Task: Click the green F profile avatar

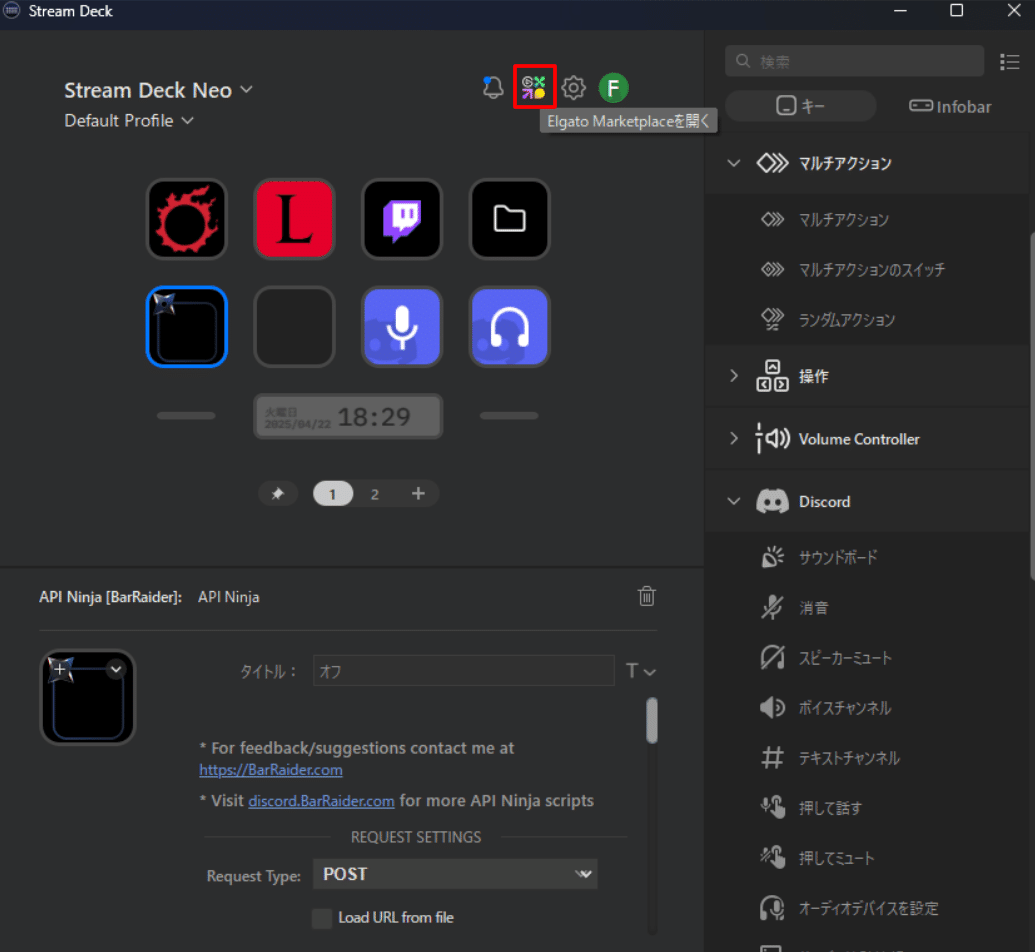Action: click(x=613, y=87)
